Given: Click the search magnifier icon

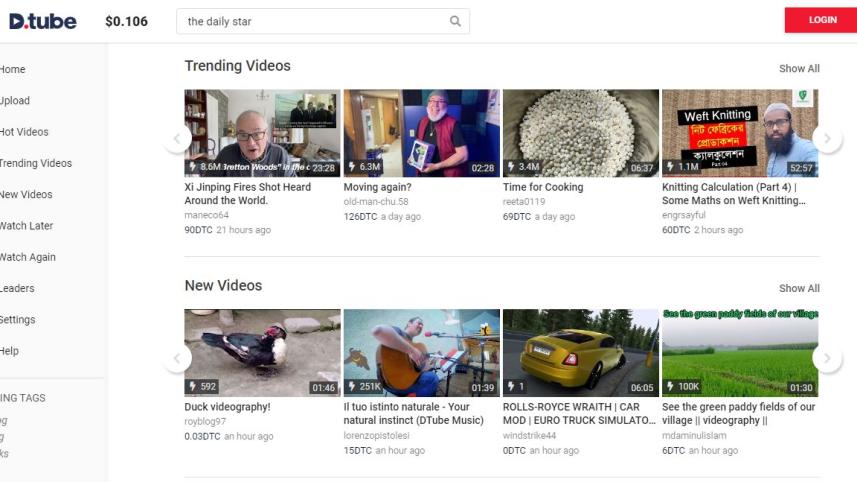Looking at the screenshot, I should 455,21.
